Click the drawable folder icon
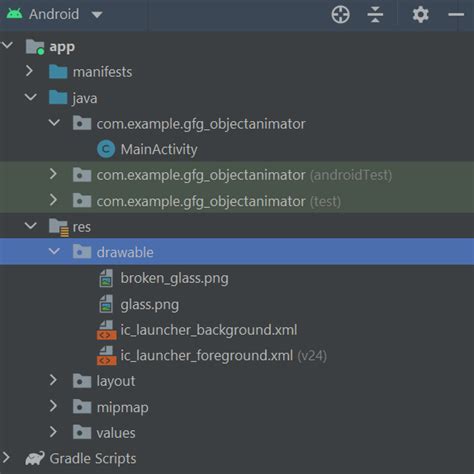The height and width of the screenshot is (474, 474). coord(82,252)
